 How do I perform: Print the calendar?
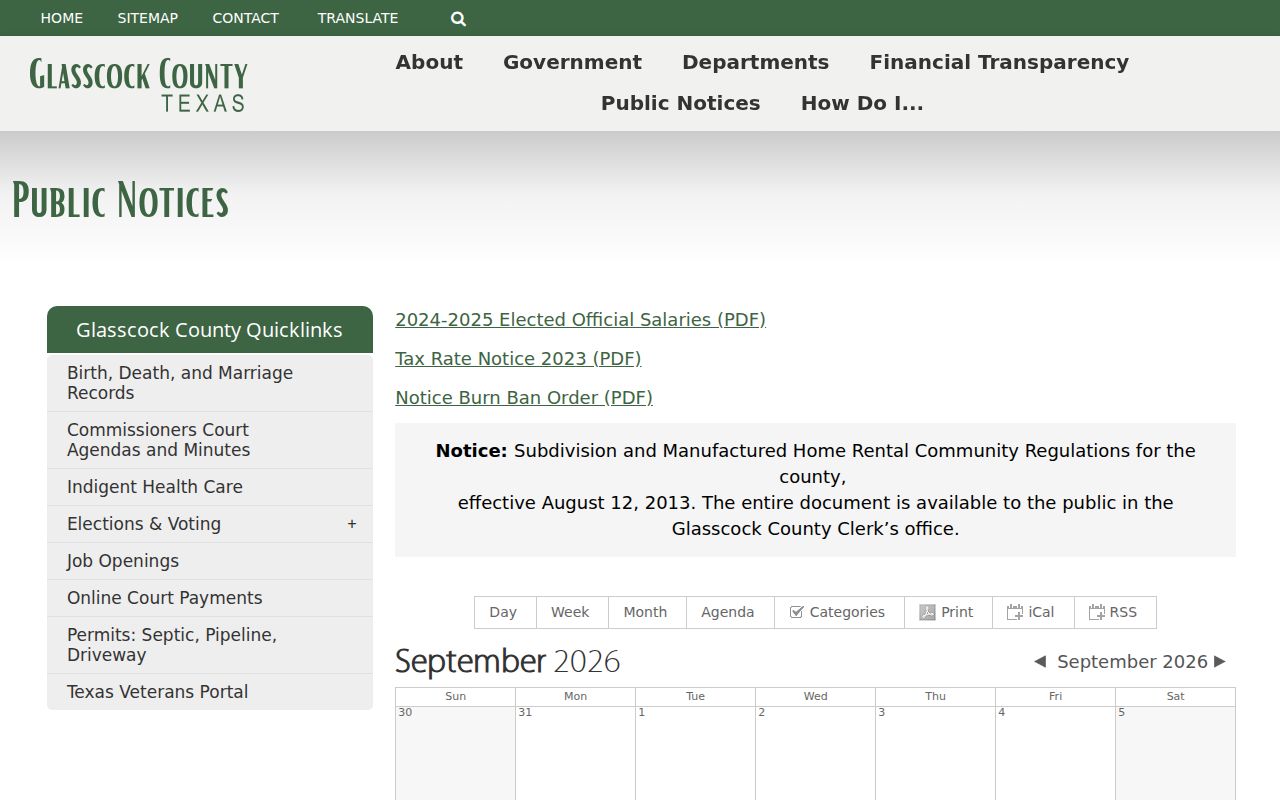click(x=946, y=612)
